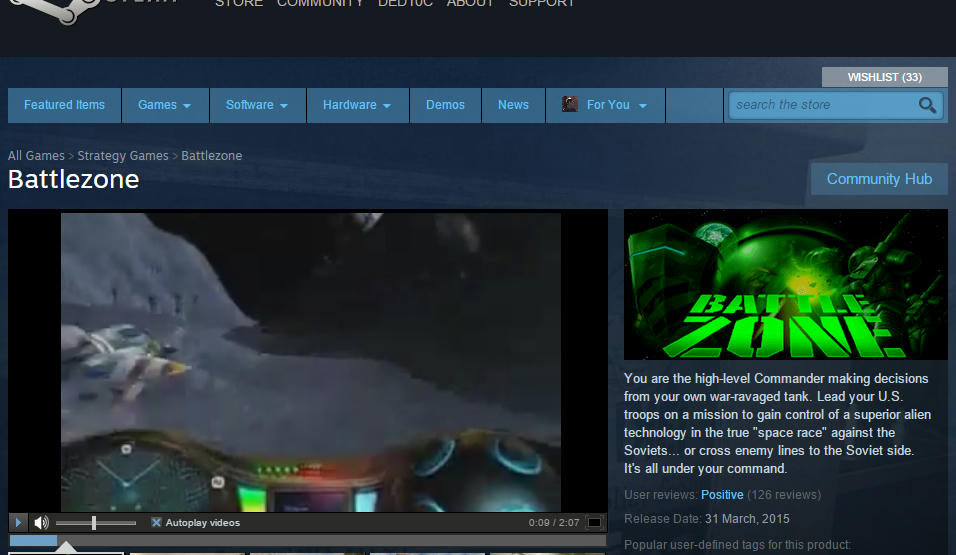
Task: Open COMMUNITY in top navigation
Action: click(320, 4)
